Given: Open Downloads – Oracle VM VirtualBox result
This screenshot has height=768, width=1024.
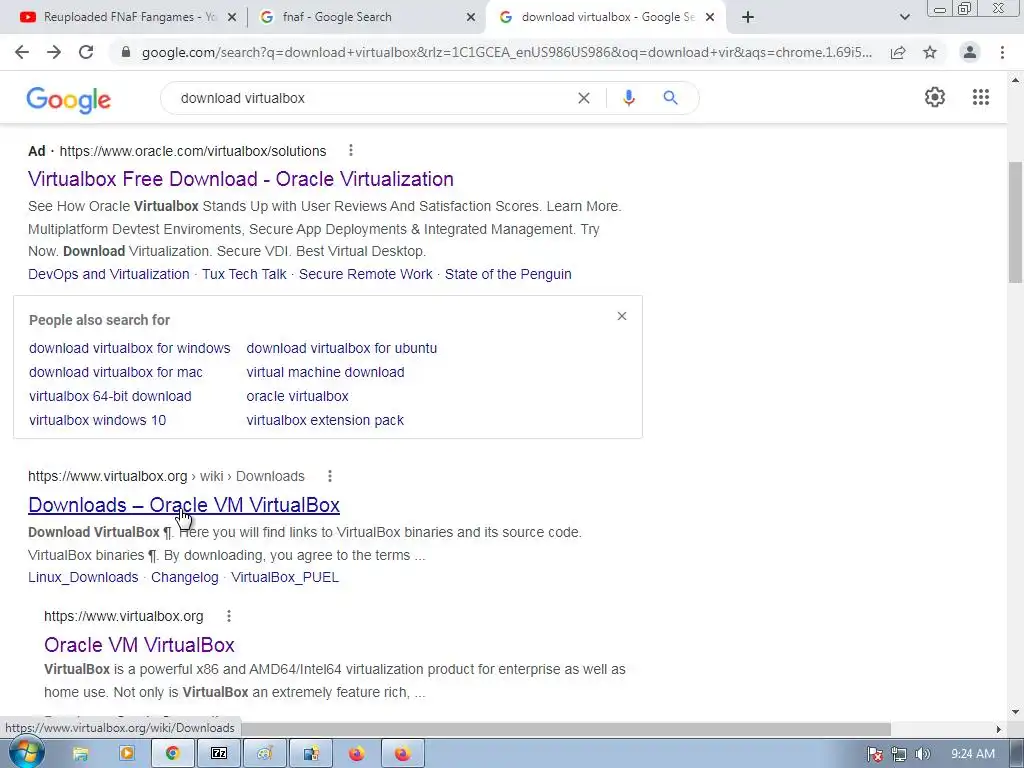Looking at the screenshot, I should click(184, 505).
